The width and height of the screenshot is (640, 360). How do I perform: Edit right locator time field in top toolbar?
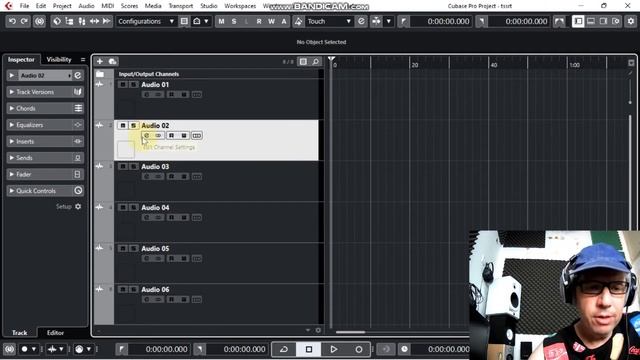(x=520, y=21)
